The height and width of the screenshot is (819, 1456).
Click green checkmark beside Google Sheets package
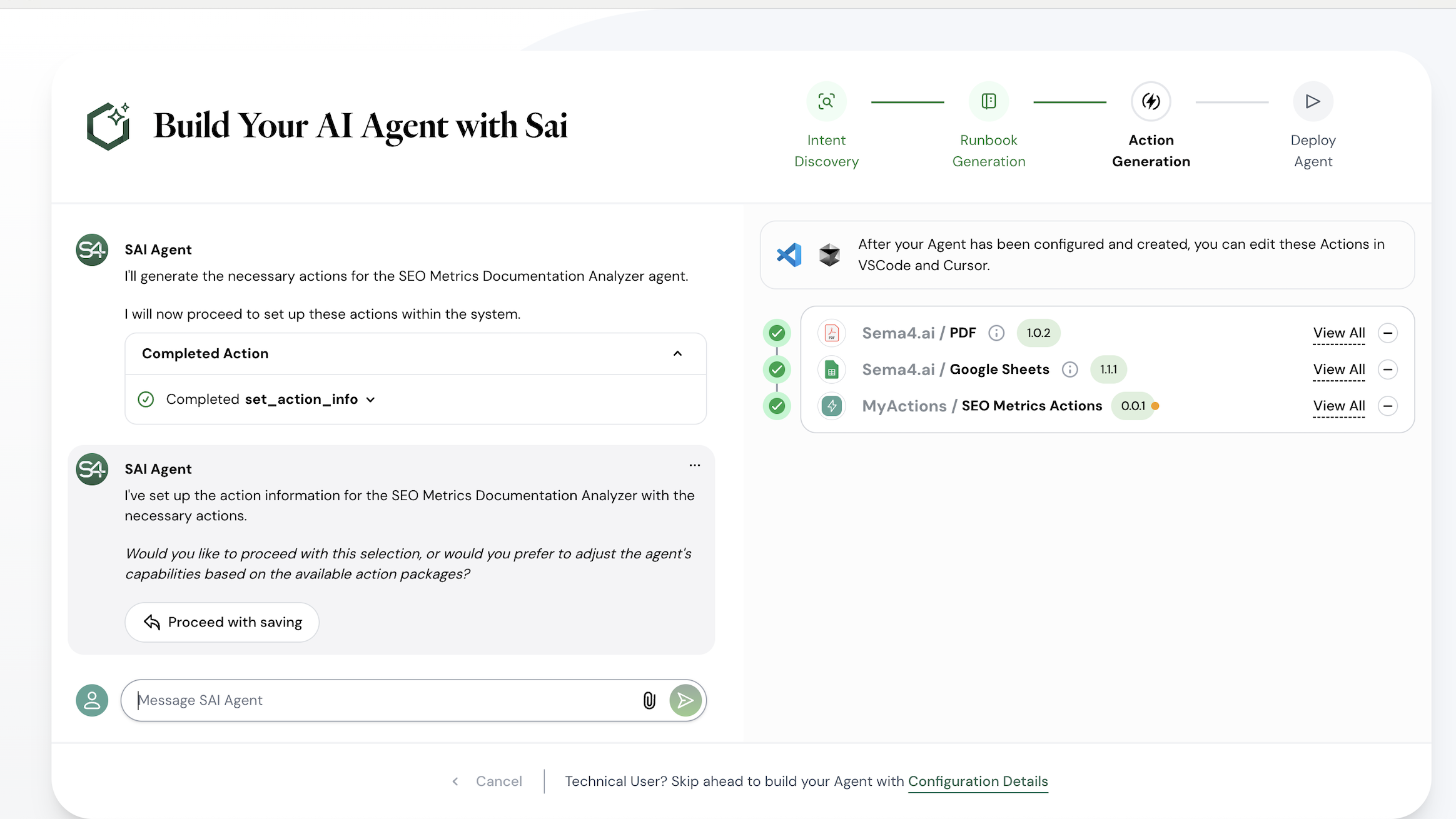tap(777, 369)
